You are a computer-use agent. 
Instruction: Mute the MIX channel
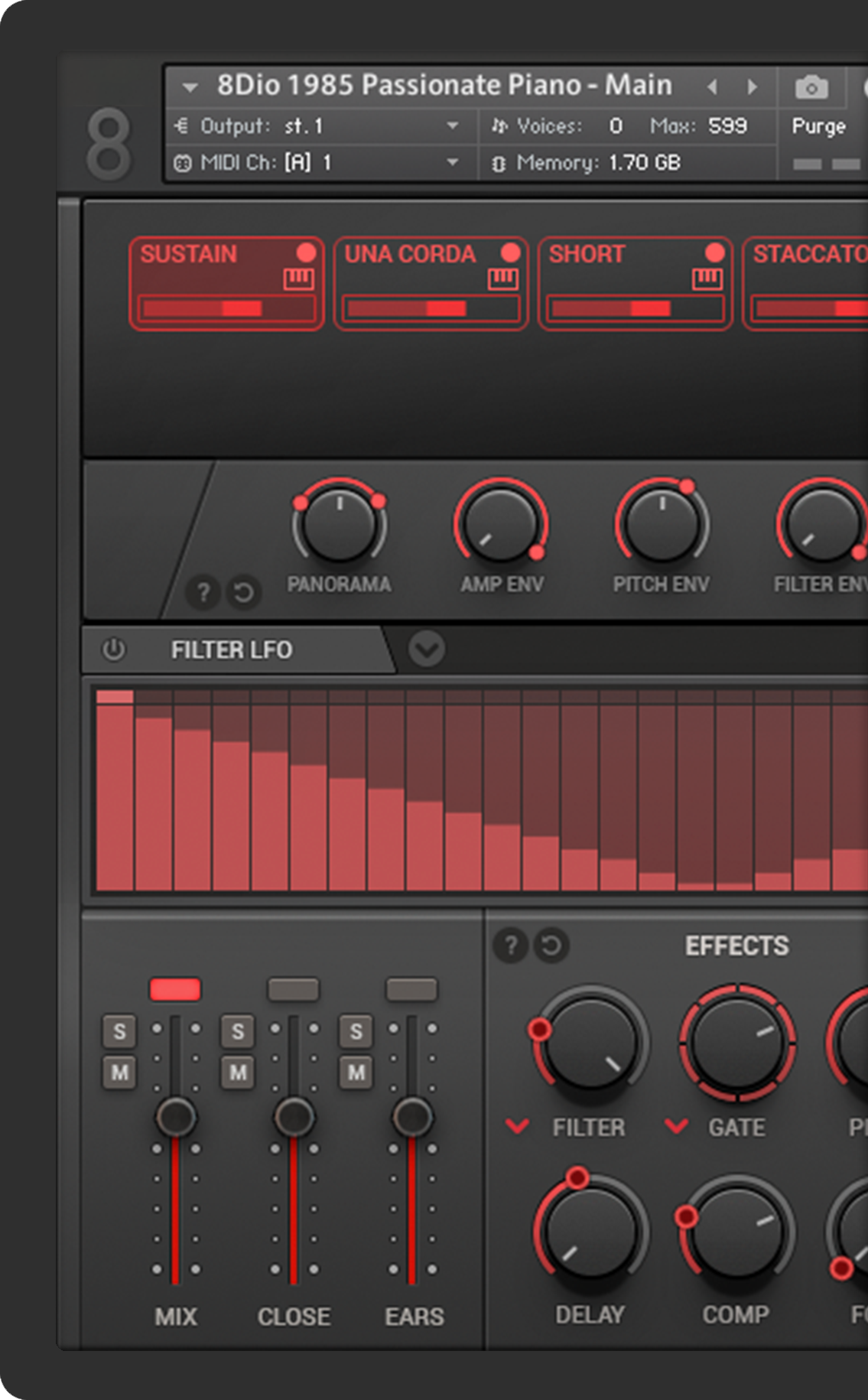(119, 1073)
